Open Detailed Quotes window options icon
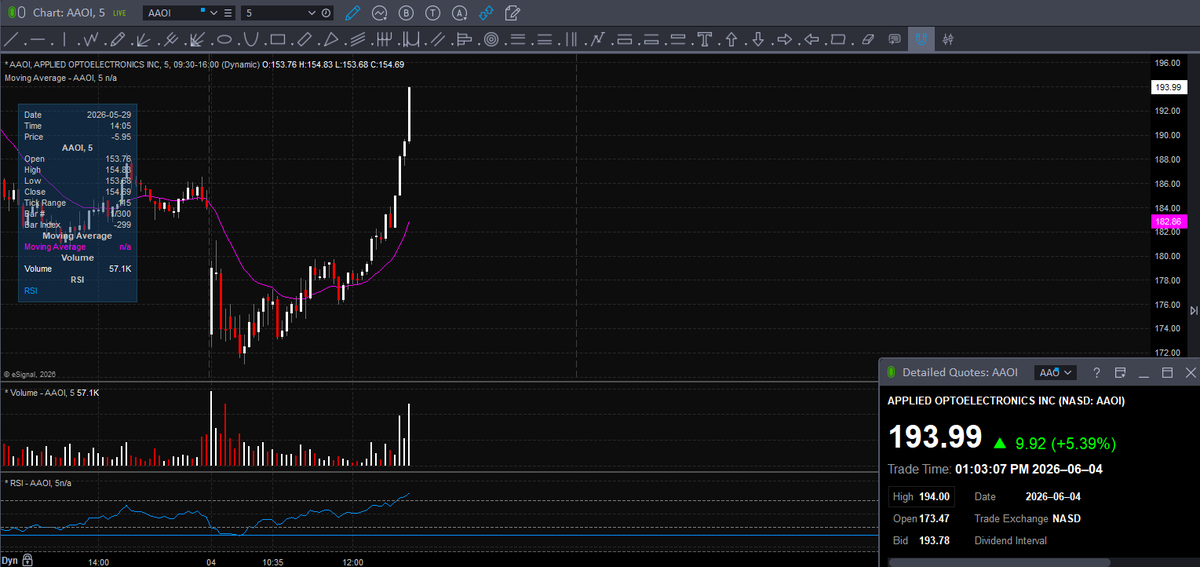 tap(1120, 372)
